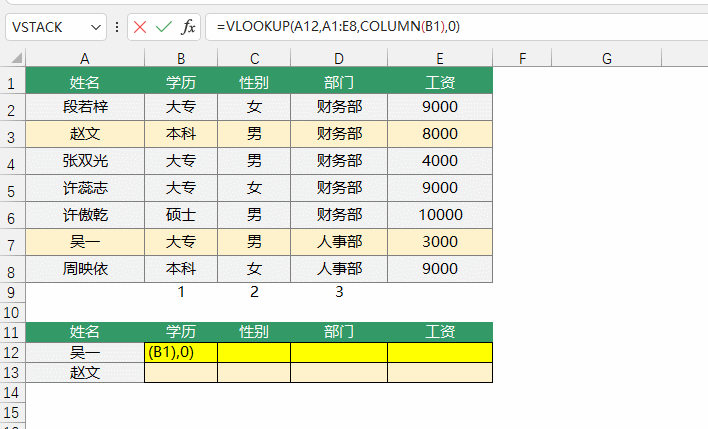Click lookup name 赵文 in row 13
The height and width of the screenshot is (429, 708).
click(85, 373)
